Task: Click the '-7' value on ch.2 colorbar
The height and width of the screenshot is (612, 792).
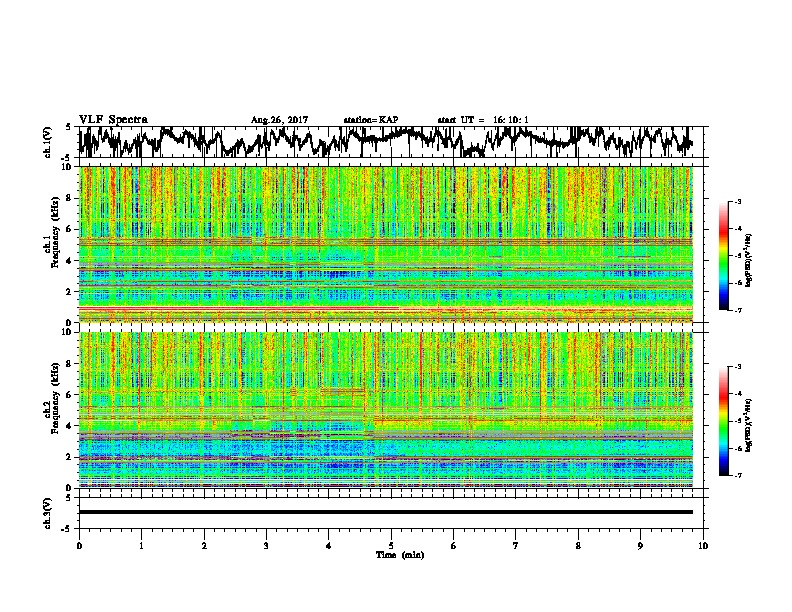Action: (x=738, y=475)
